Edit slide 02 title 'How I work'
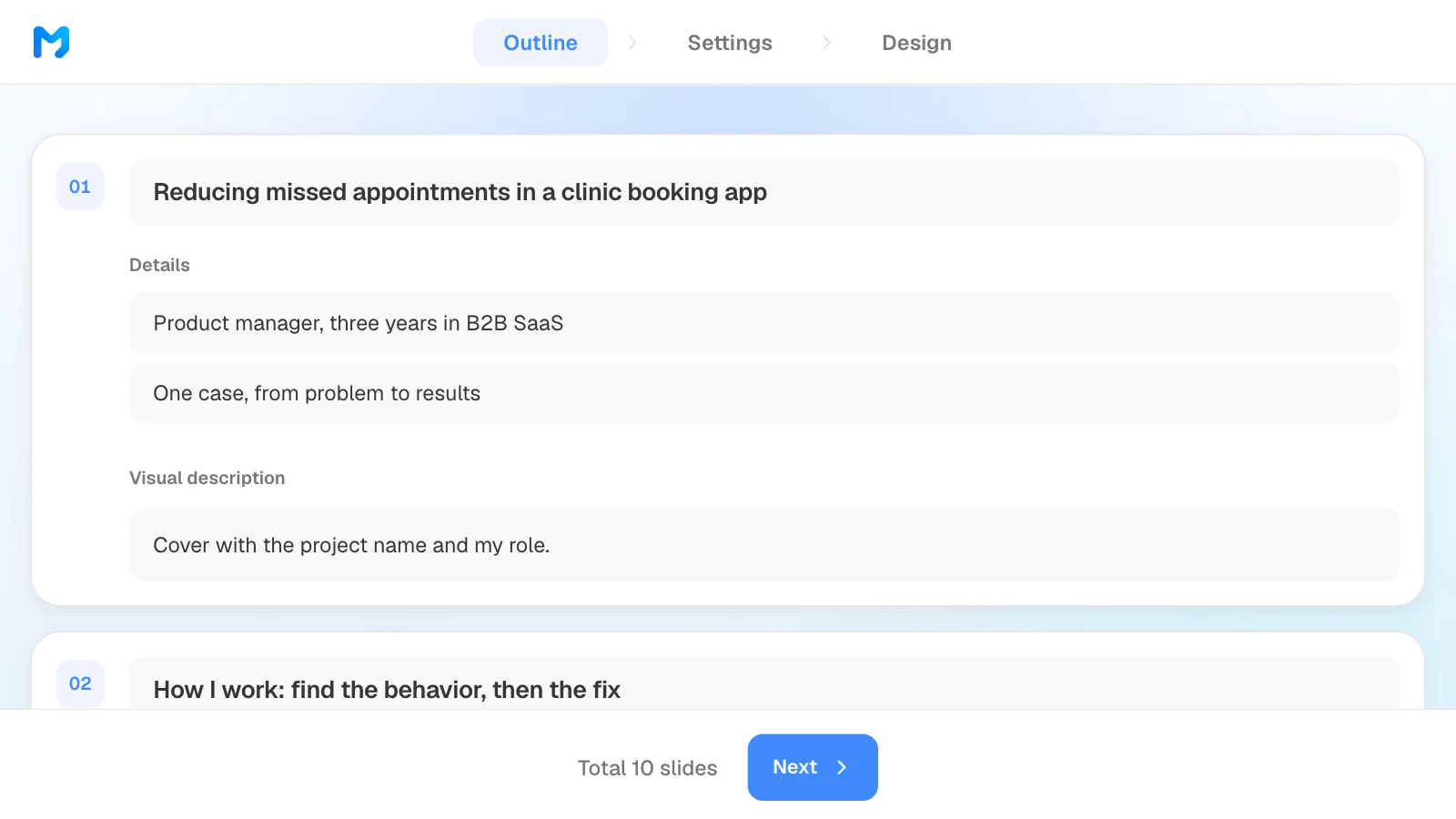Screen dimensions: 1456x819 pos(764,684)
